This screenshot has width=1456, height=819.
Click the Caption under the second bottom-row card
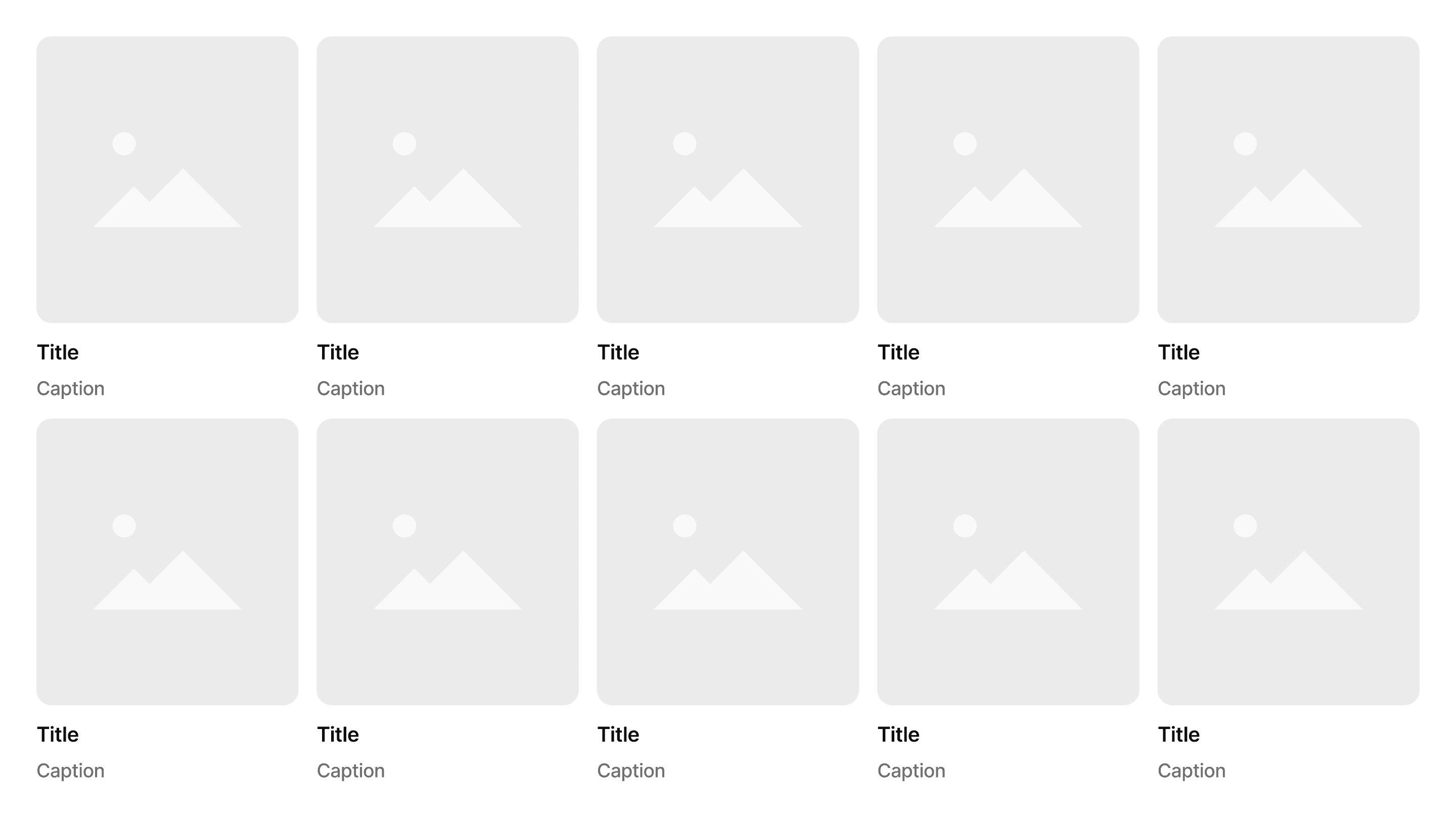tap(351, 771)
